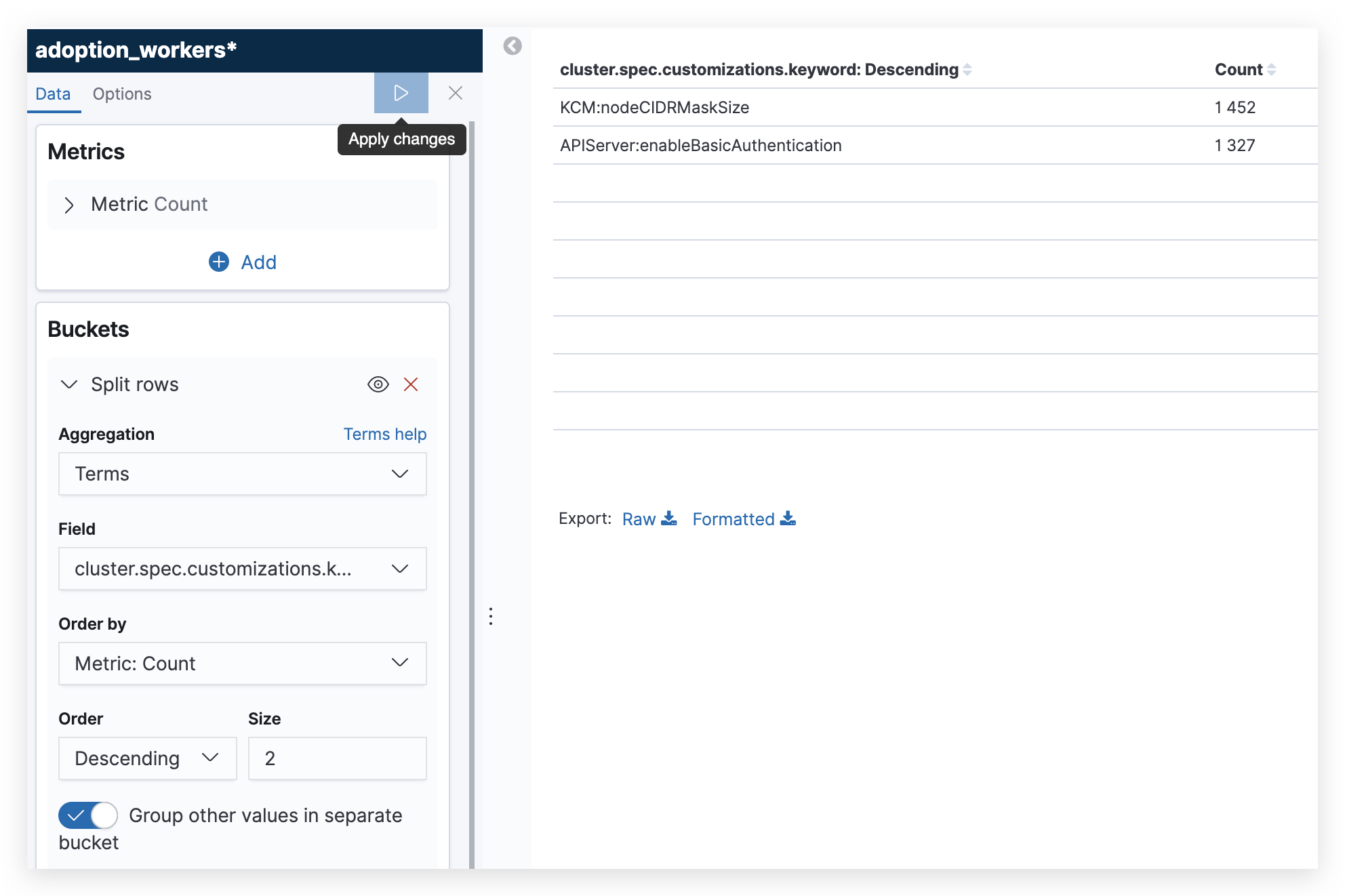Discard changes with the X icon

tap(455, 93)
